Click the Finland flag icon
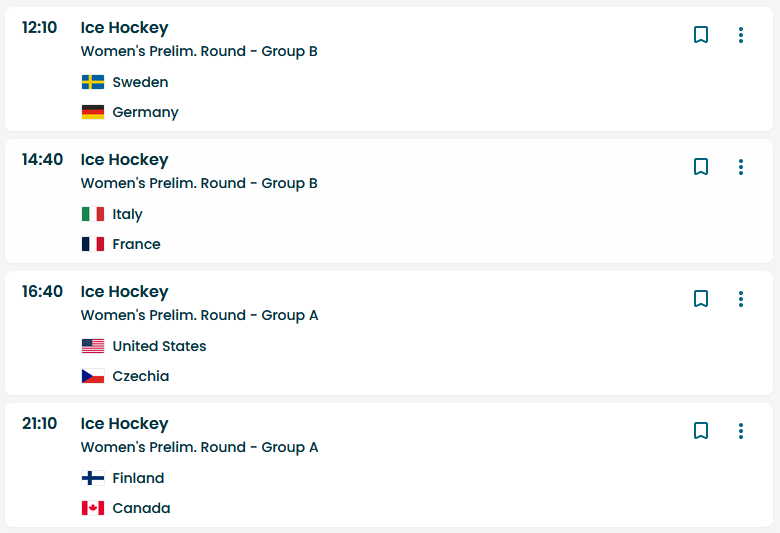 click(x=93, y=478)
